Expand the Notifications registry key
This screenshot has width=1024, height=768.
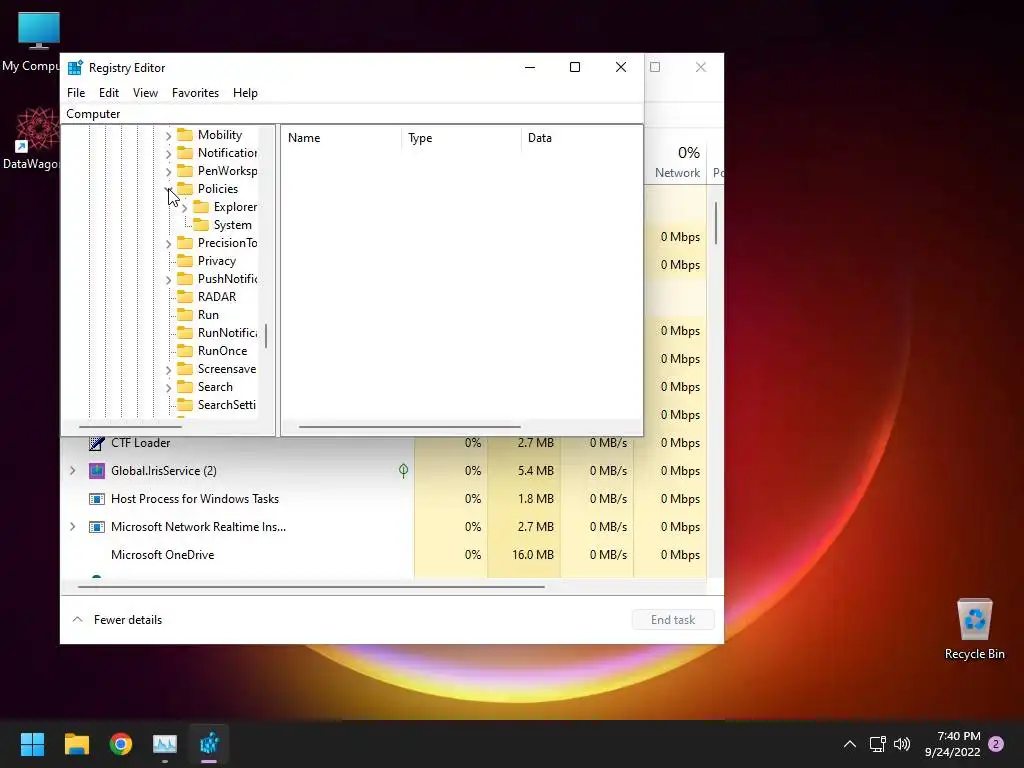168,153
